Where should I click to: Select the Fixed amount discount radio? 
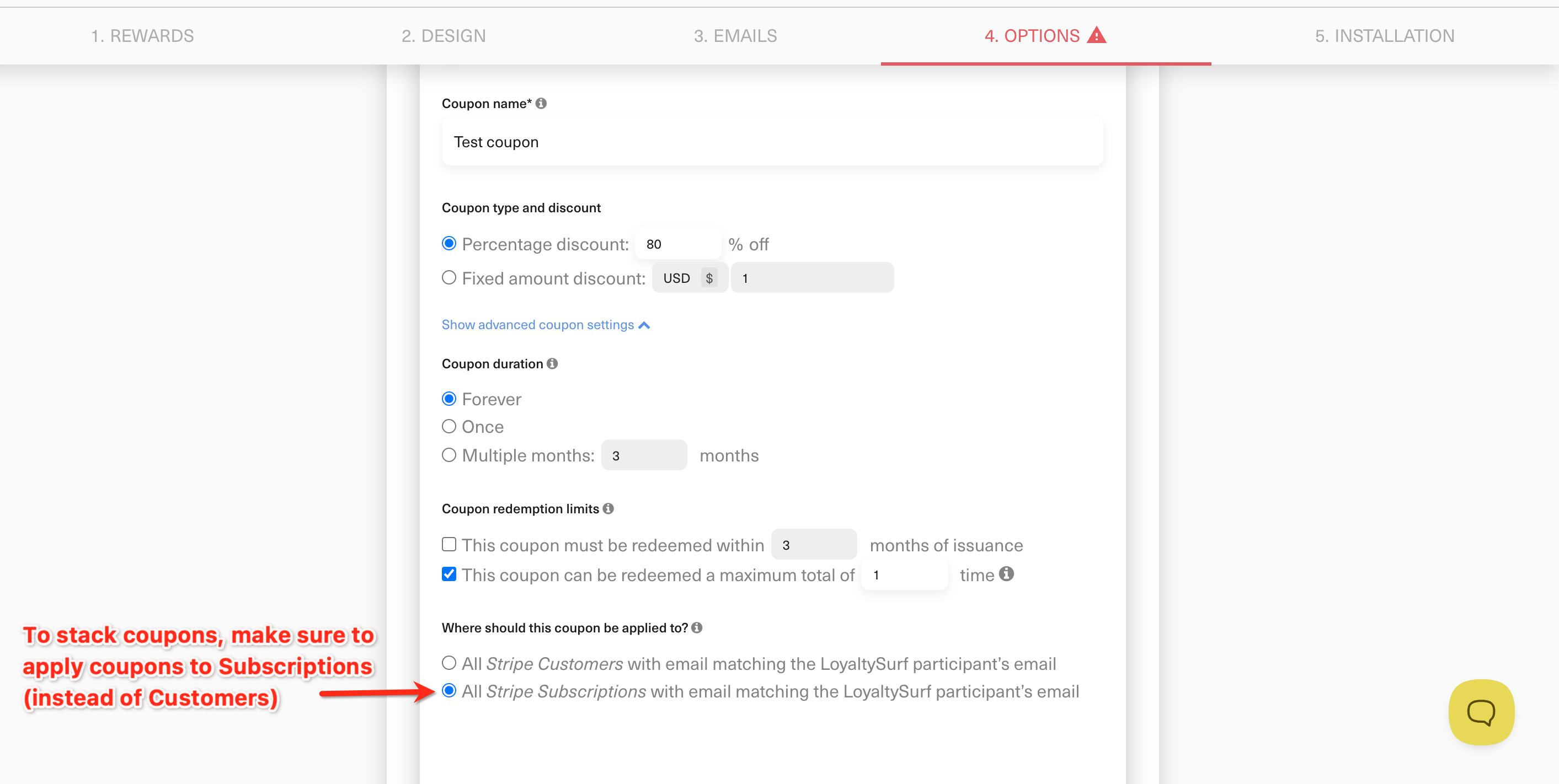(449, 278)
